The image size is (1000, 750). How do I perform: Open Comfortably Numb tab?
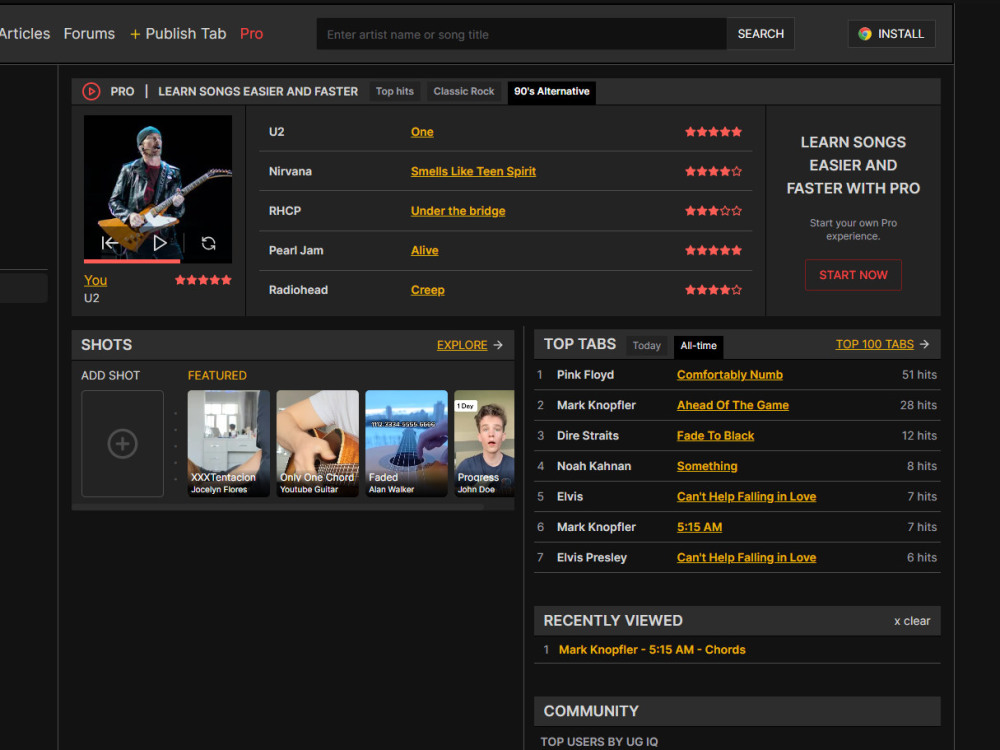pos(730,375)
